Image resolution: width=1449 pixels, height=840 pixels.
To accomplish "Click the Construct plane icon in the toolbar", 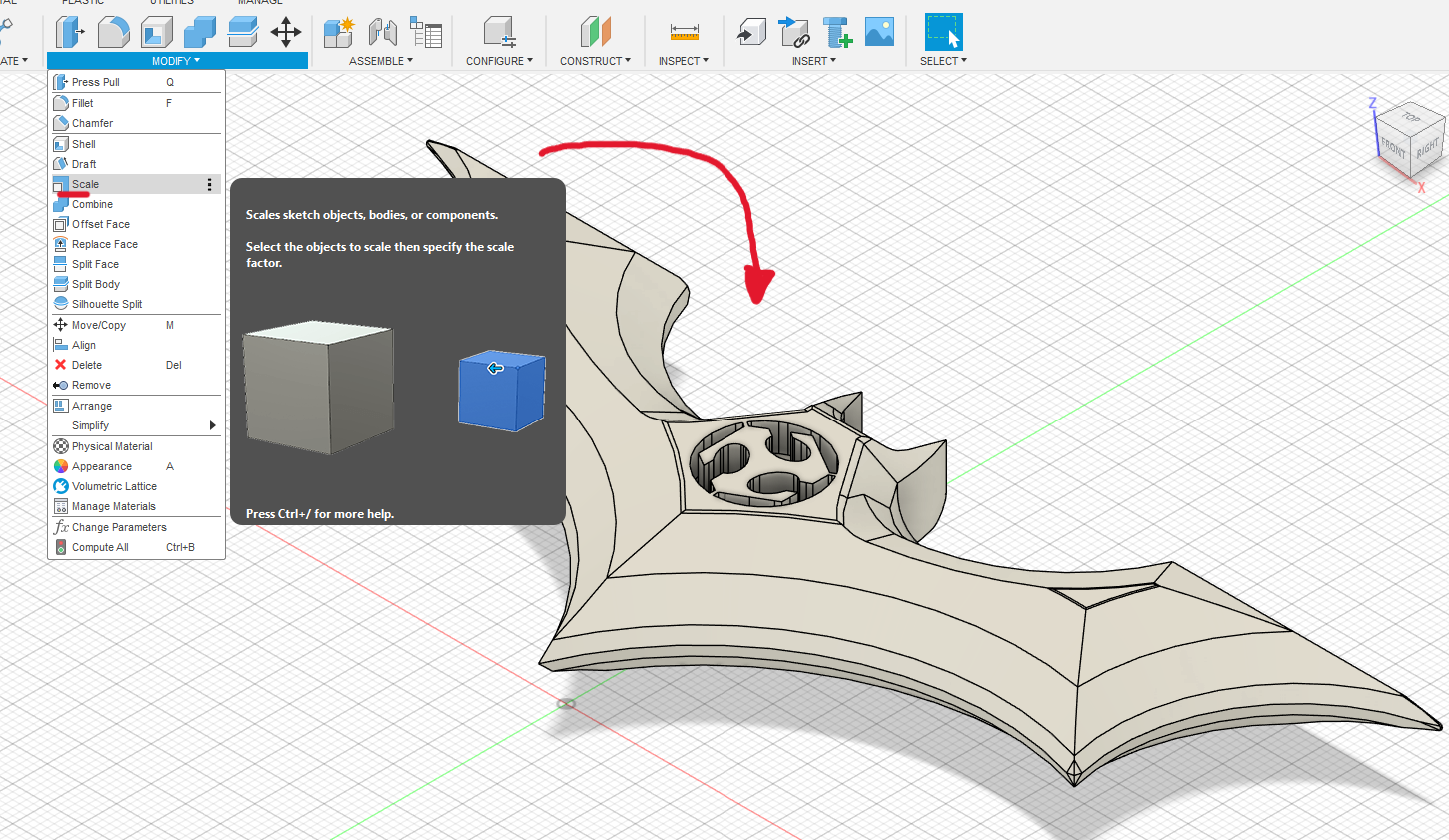I will [595, 32].
